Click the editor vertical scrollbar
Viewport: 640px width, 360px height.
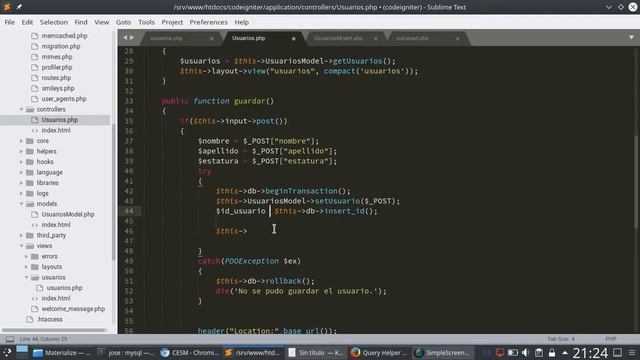coord(636,182)
